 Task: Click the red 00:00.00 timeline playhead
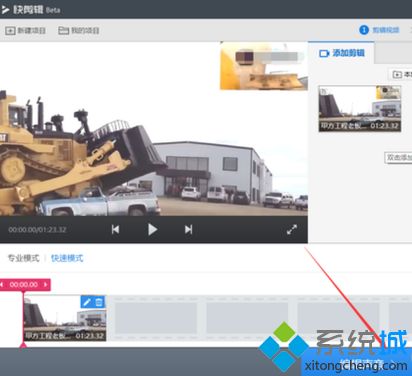[24, 285]
